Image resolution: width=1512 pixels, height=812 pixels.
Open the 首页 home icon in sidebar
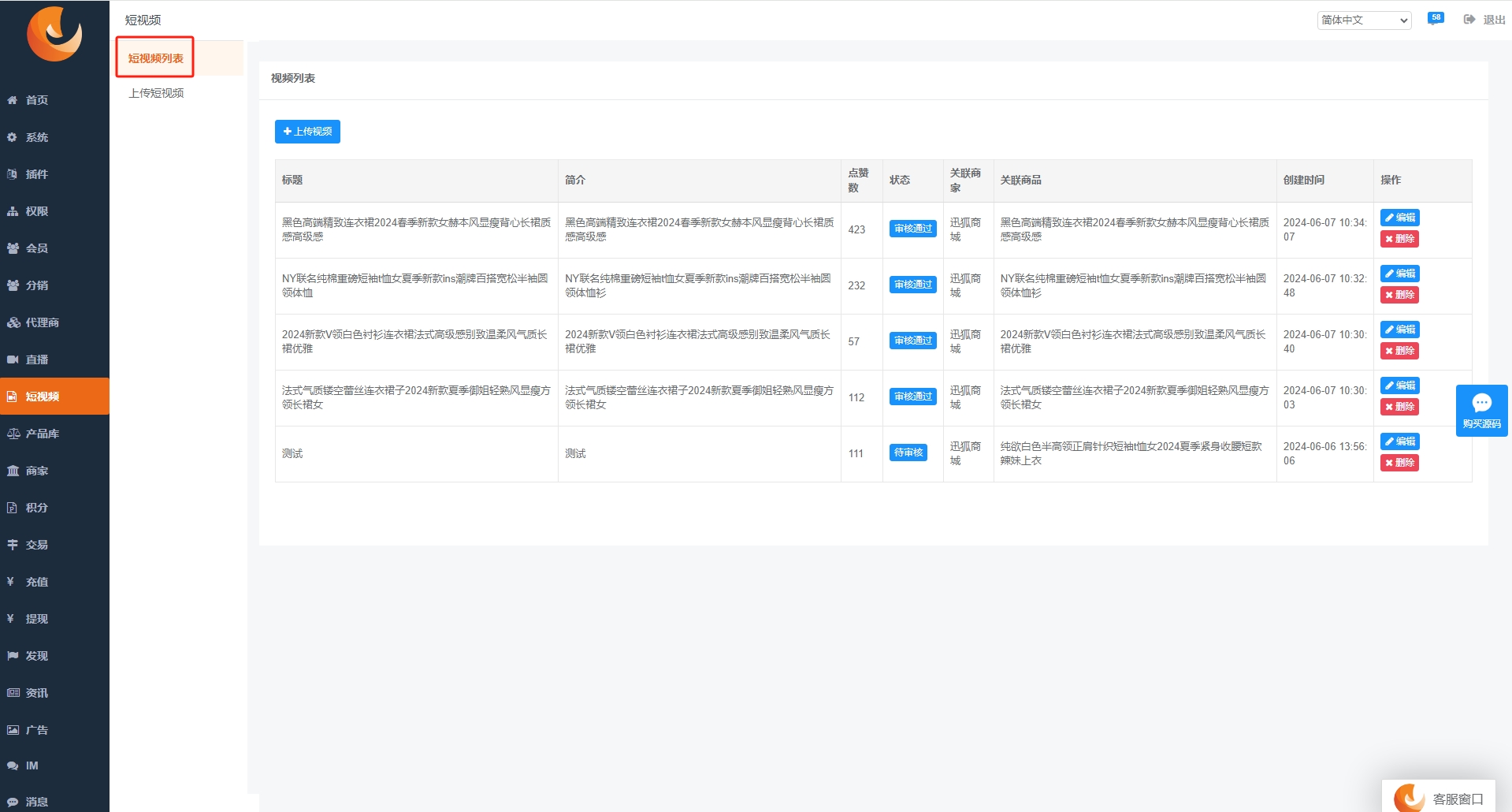(x=13, y=100)
